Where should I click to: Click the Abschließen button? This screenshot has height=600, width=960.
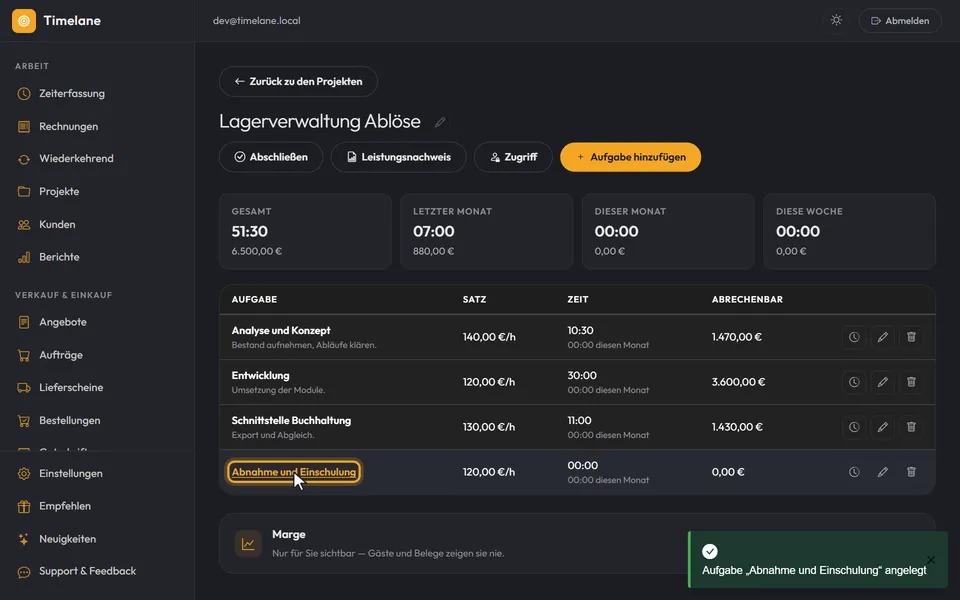(x=271, y=157)
